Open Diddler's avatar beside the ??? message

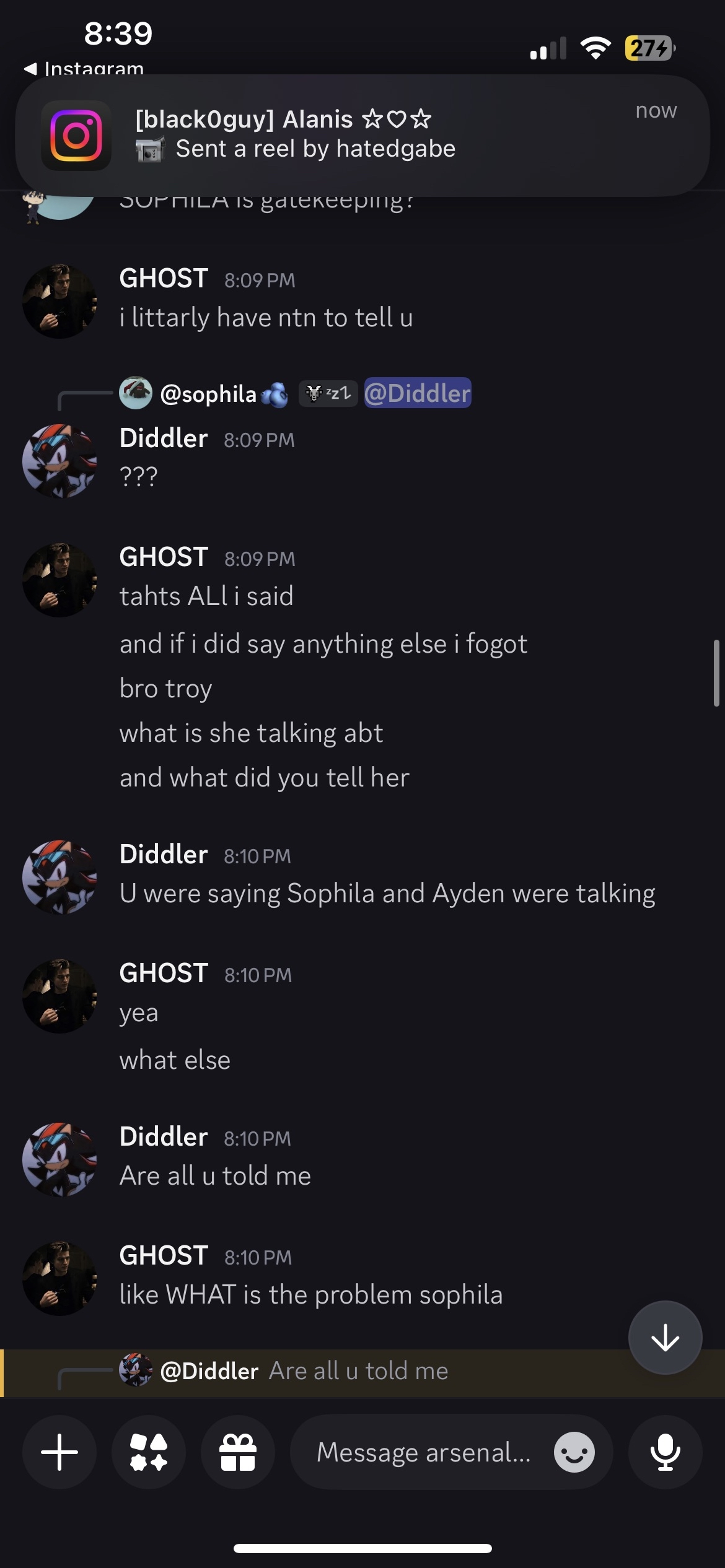59,461
